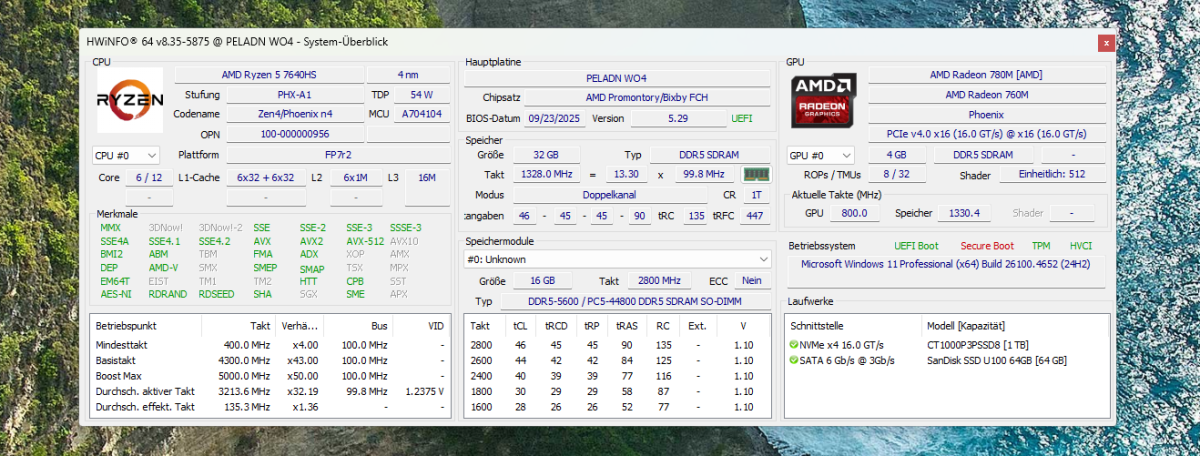Open the GPU #0 selector dropdown

pos(821,155)
